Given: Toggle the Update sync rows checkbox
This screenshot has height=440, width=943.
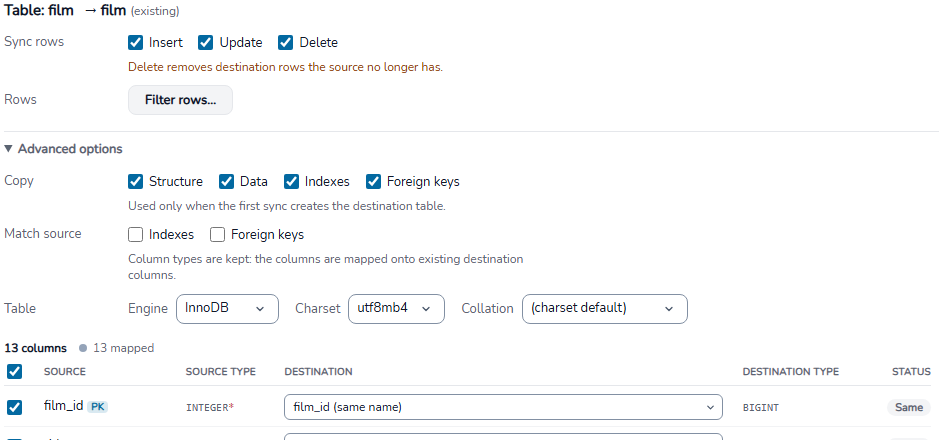Looking at the screenshot, I should pos(206,43).
